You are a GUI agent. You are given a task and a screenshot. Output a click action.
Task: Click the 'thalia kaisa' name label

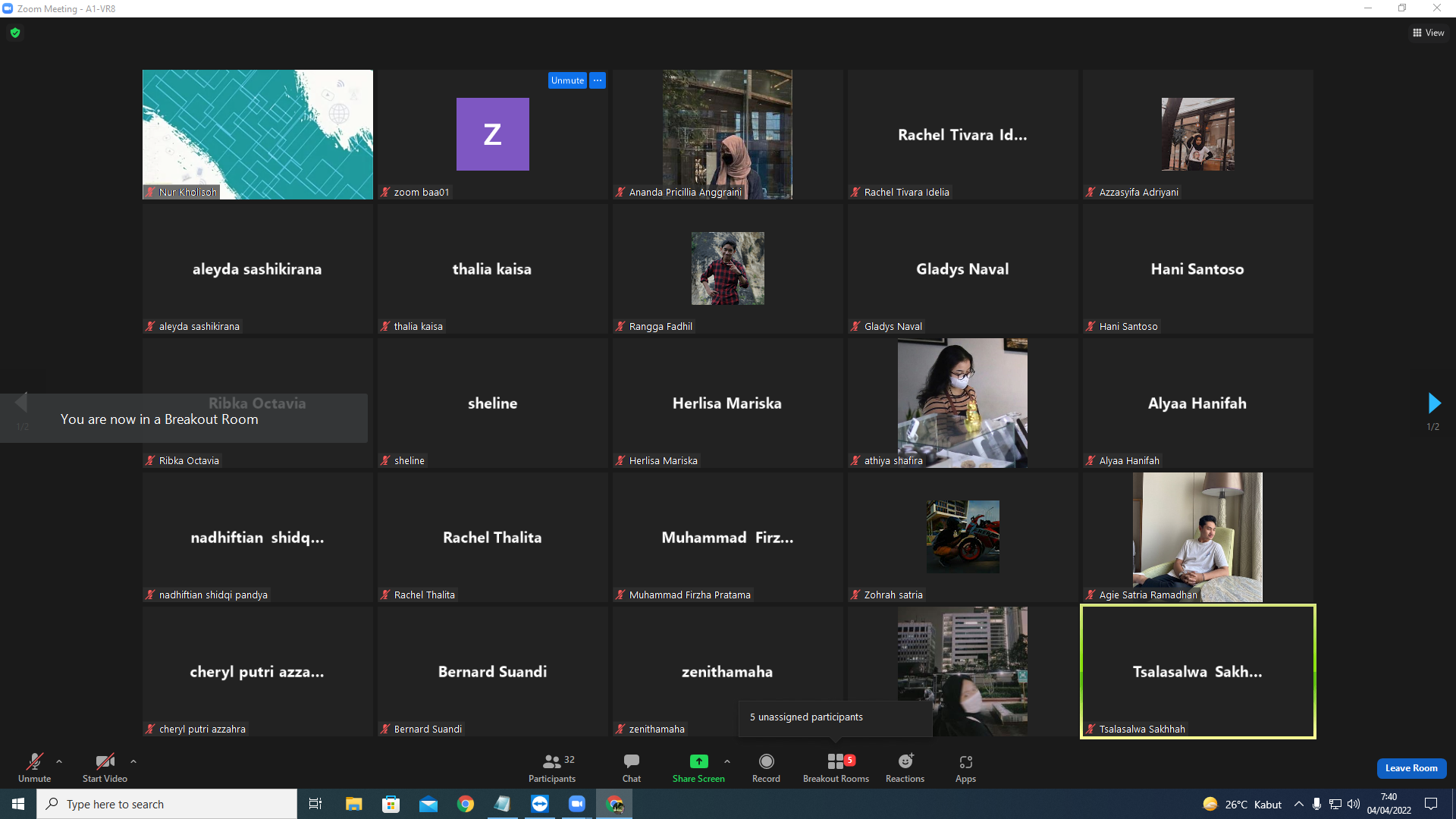tap(419, 327)
